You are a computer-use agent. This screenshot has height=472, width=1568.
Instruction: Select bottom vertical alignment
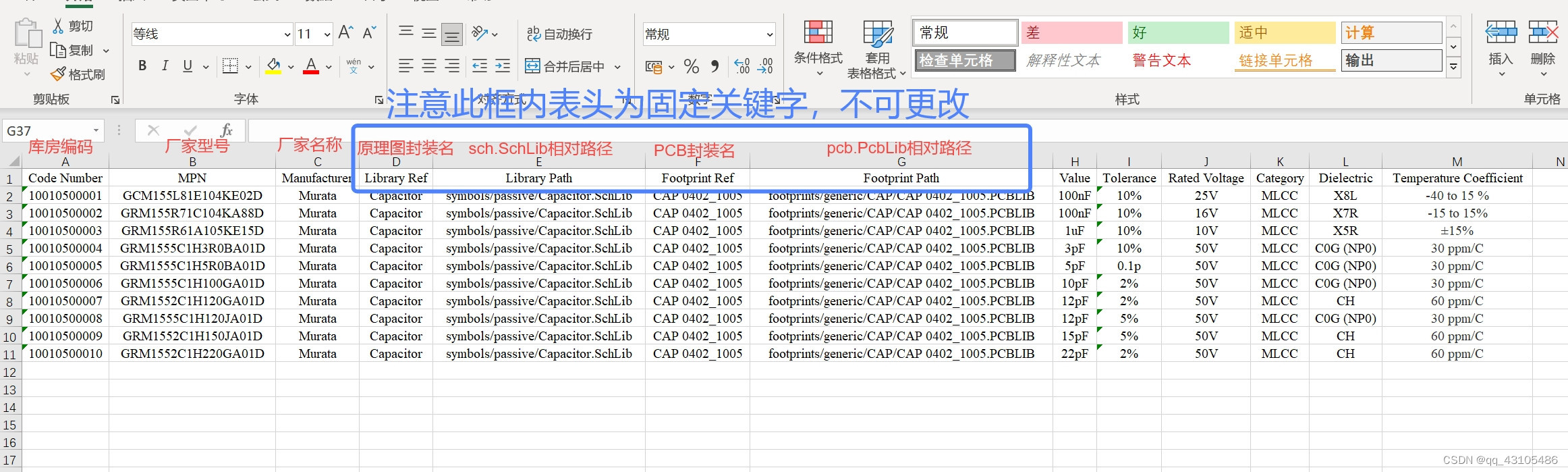click(452, 34)
